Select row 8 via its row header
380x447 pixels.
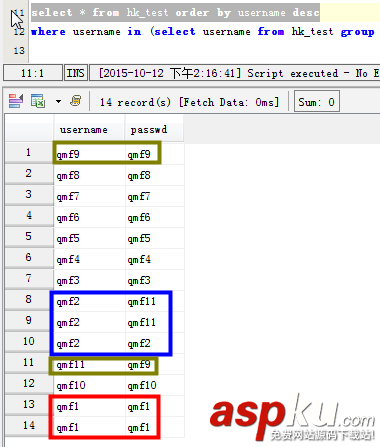coord(29,300)
